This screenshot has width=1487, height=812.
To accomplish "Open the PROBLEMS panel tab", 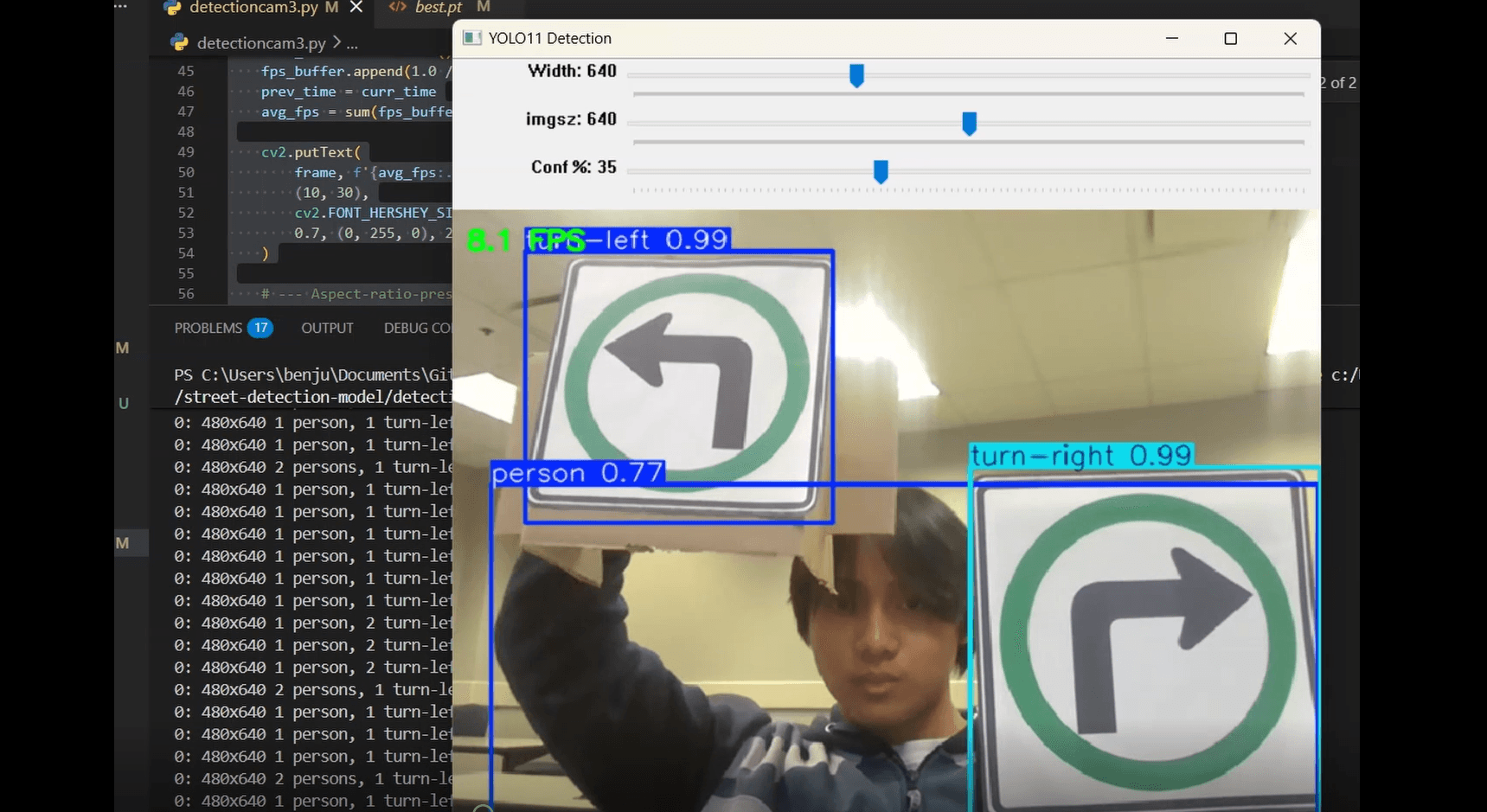I will coord(208,329).
